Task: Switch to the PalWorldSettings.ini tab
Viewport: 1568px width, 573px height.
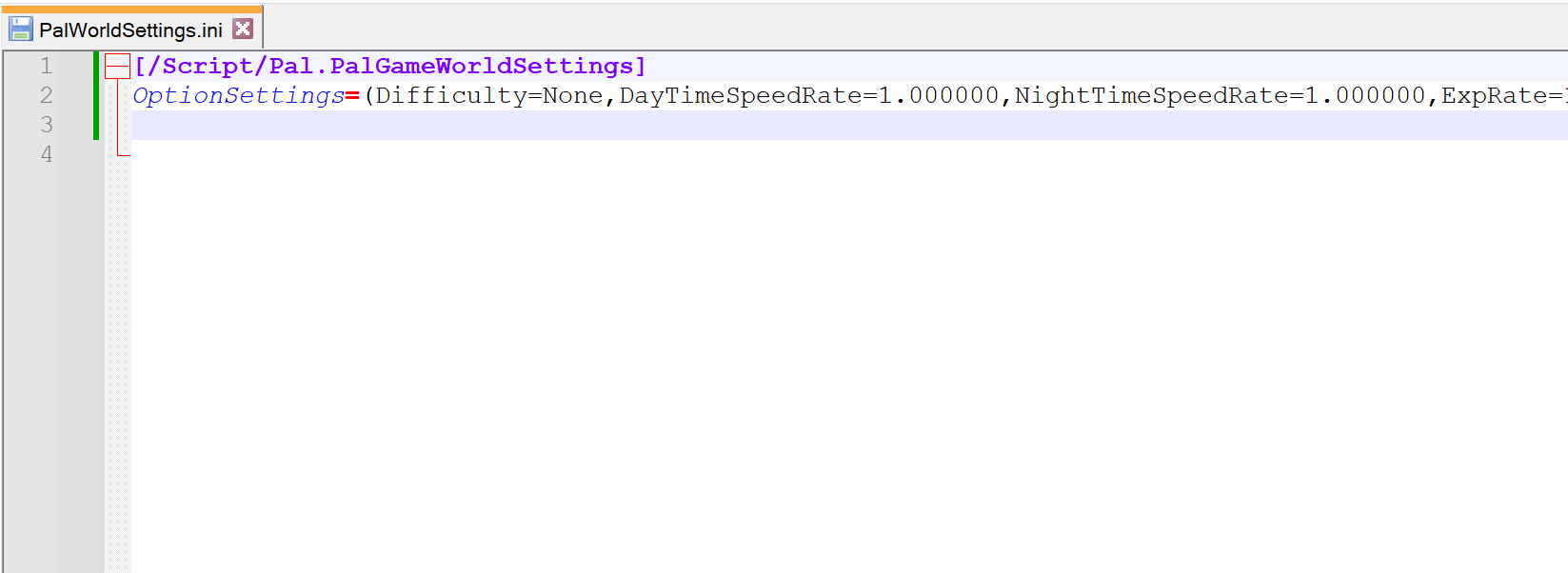Action: click(130, 30)
